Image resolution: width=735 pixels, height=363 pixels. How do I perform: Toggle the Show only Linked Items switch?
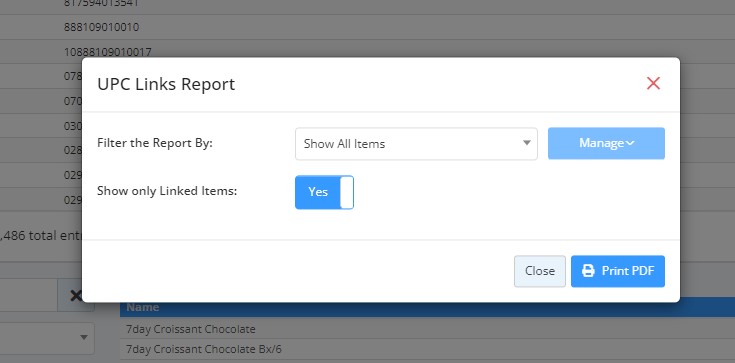click(324, 192)
